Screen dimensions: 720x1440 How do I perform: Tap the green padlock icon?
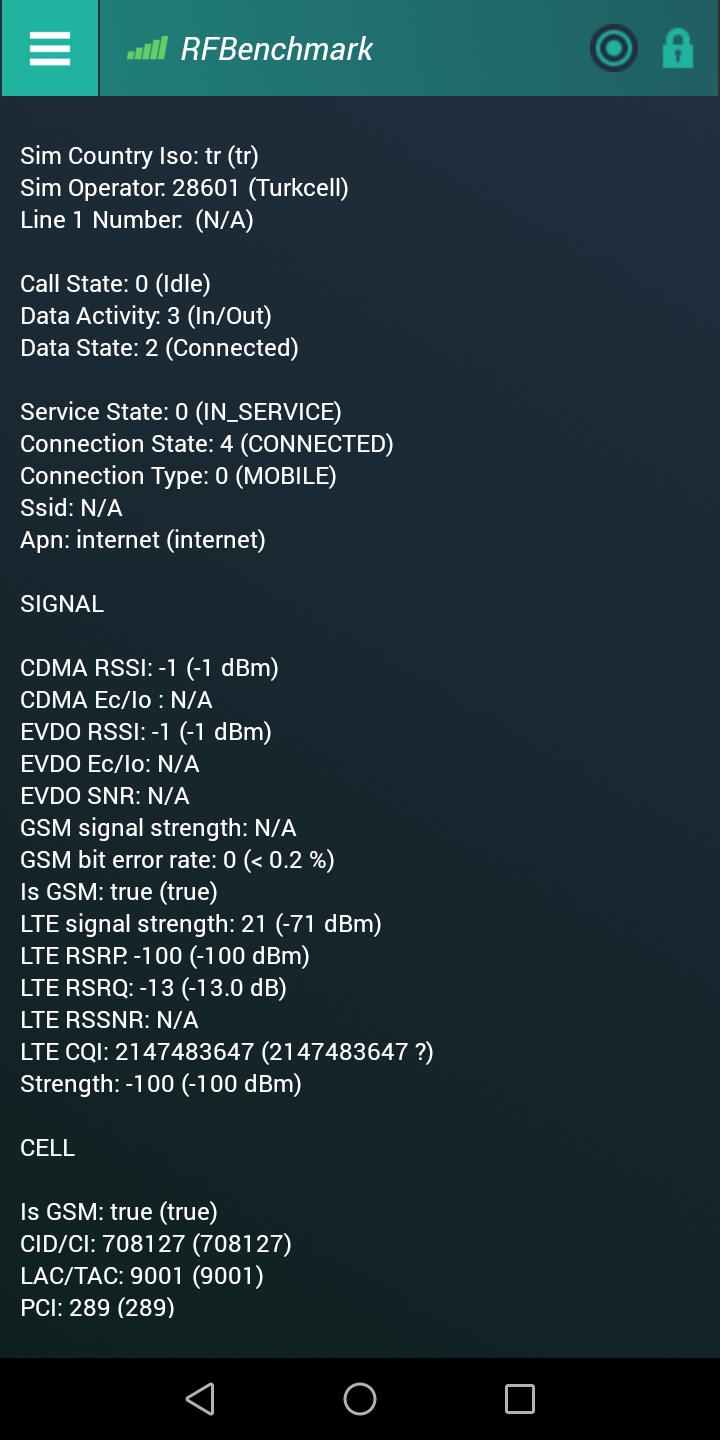click(x=677, y=48)
